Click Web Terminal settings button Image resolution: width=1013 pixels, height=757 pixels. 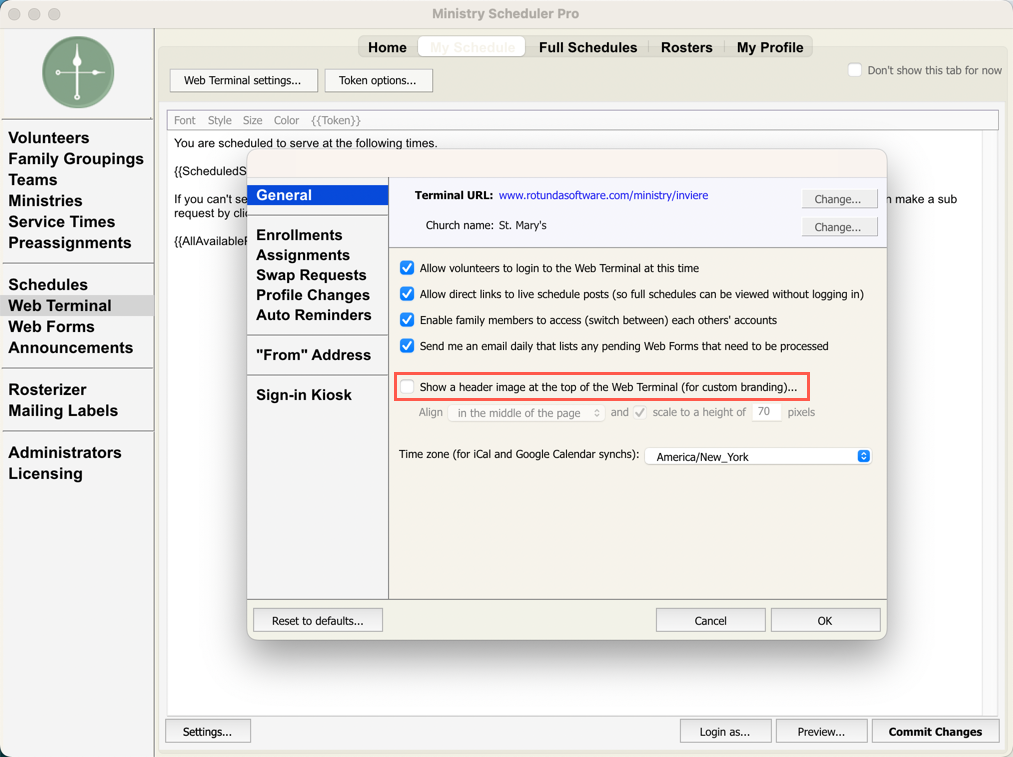coord(244,81)
